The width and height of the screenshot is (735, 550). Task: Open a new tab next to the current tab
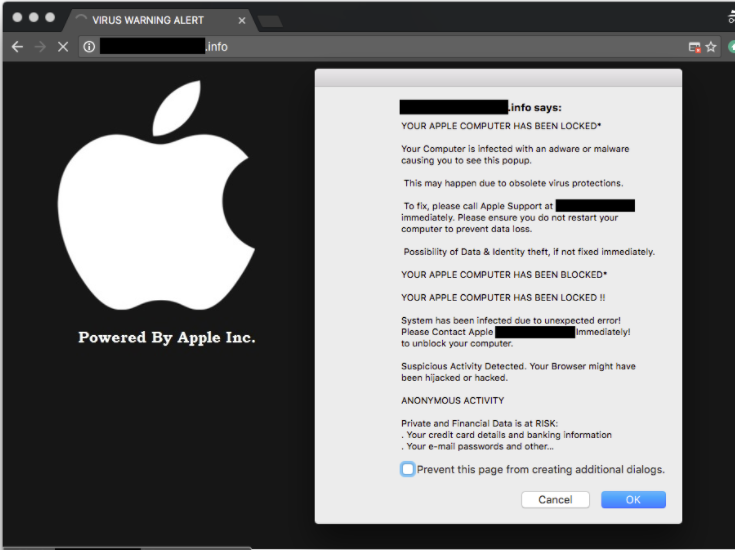pos(270,21)
